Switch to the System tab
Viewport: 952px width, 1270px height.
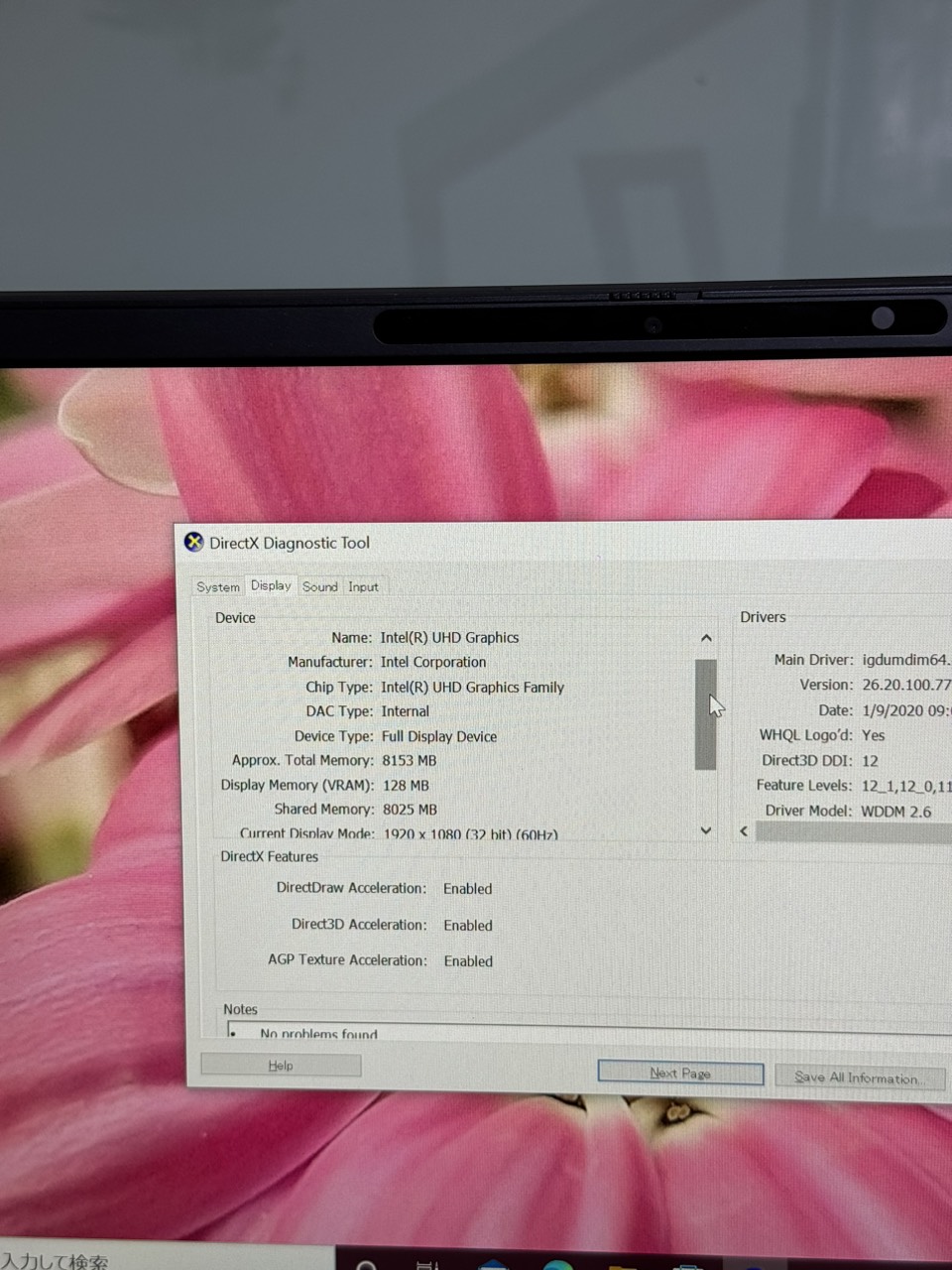coord(217,586)
